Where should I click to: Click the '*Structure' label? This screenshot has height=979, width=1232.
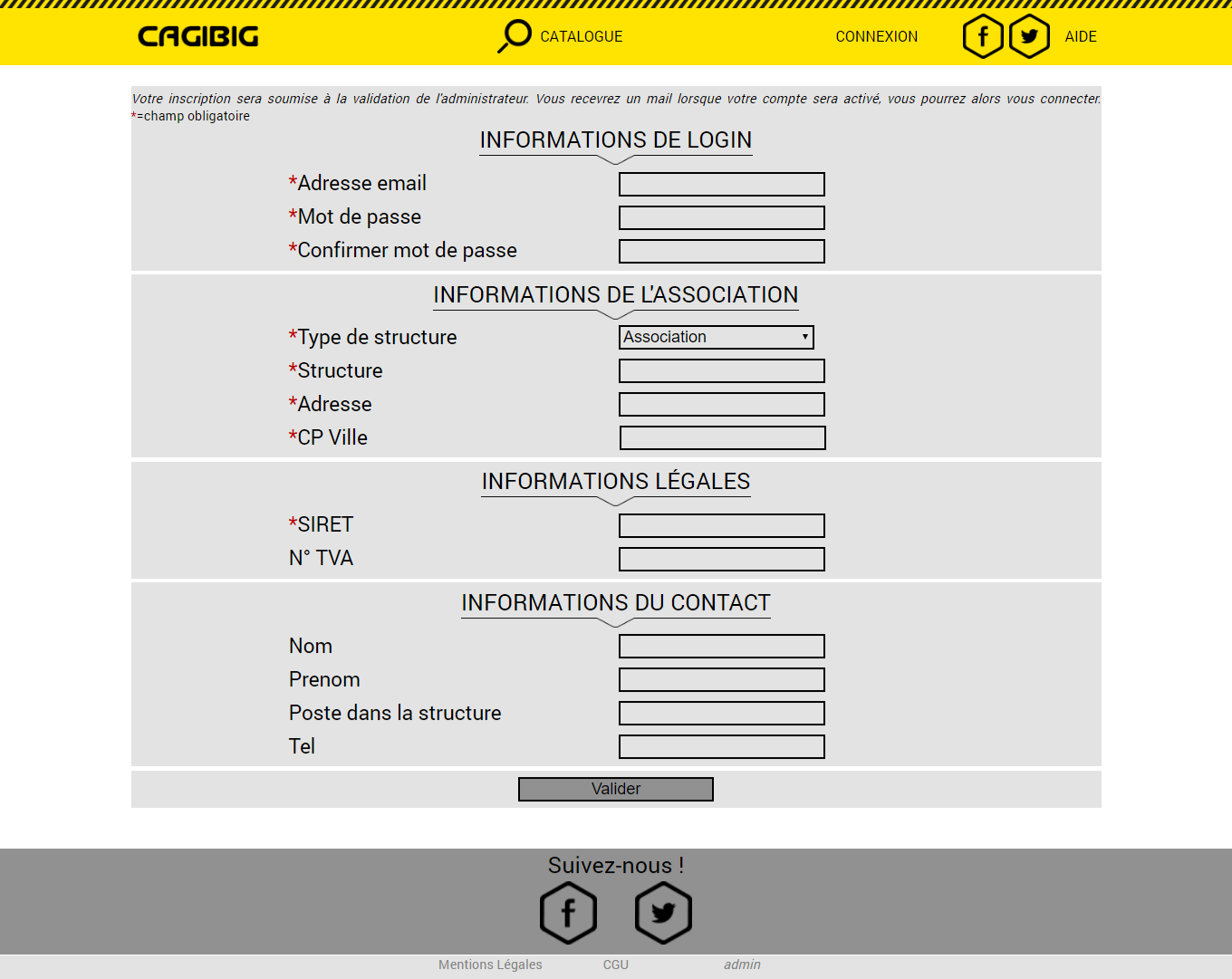click(x=335, y=370)
